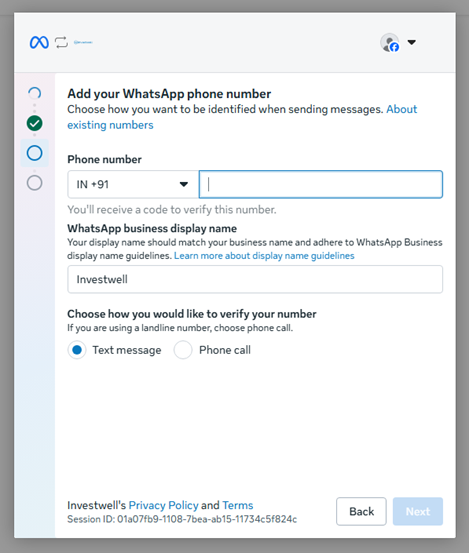The height and width of the screenshot is (553, 469).
Task: Choose the Phone call radio option
Action: point(183,350)
